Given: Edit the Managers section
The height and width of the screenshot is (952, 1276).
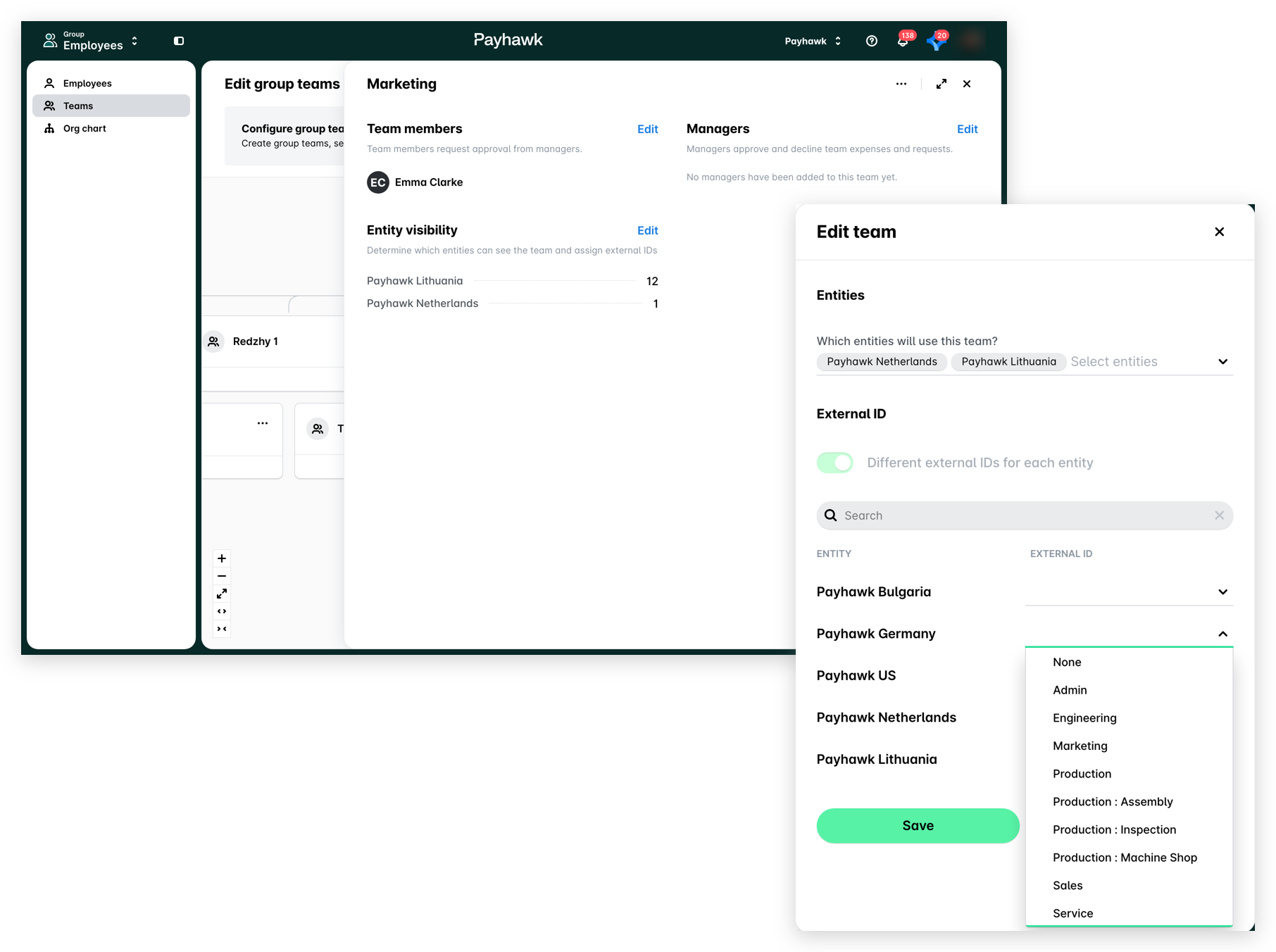Looking at the screenshot, I should click(x=967, y=129).
